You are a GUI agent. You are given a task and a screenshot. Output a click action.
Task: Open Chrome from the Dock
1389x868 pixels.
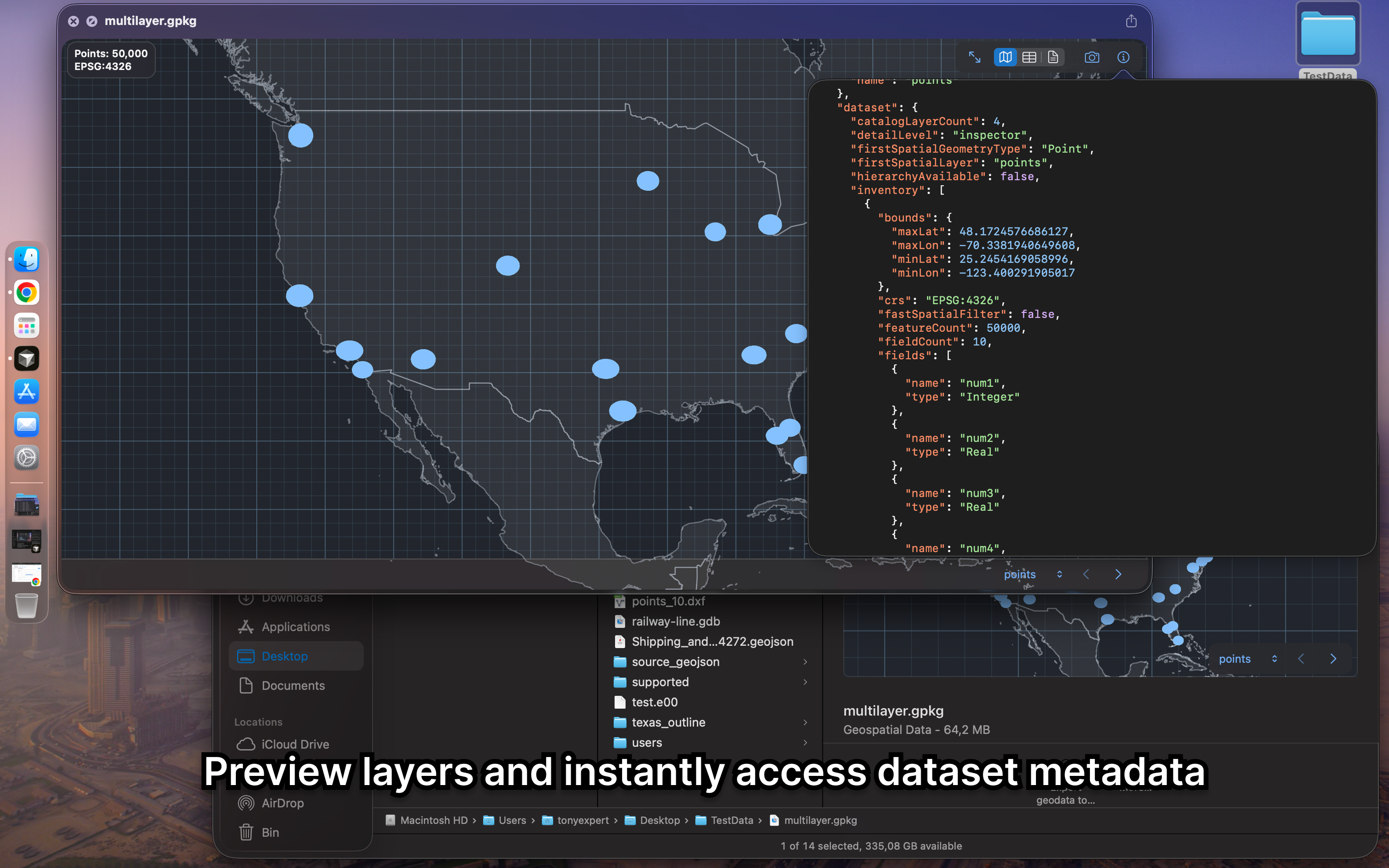[x=27, y=293]
